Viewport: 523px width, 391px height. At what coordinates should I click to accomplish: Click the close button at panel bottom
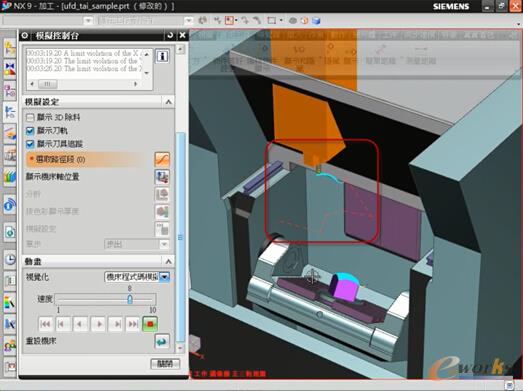click(165, 363)
